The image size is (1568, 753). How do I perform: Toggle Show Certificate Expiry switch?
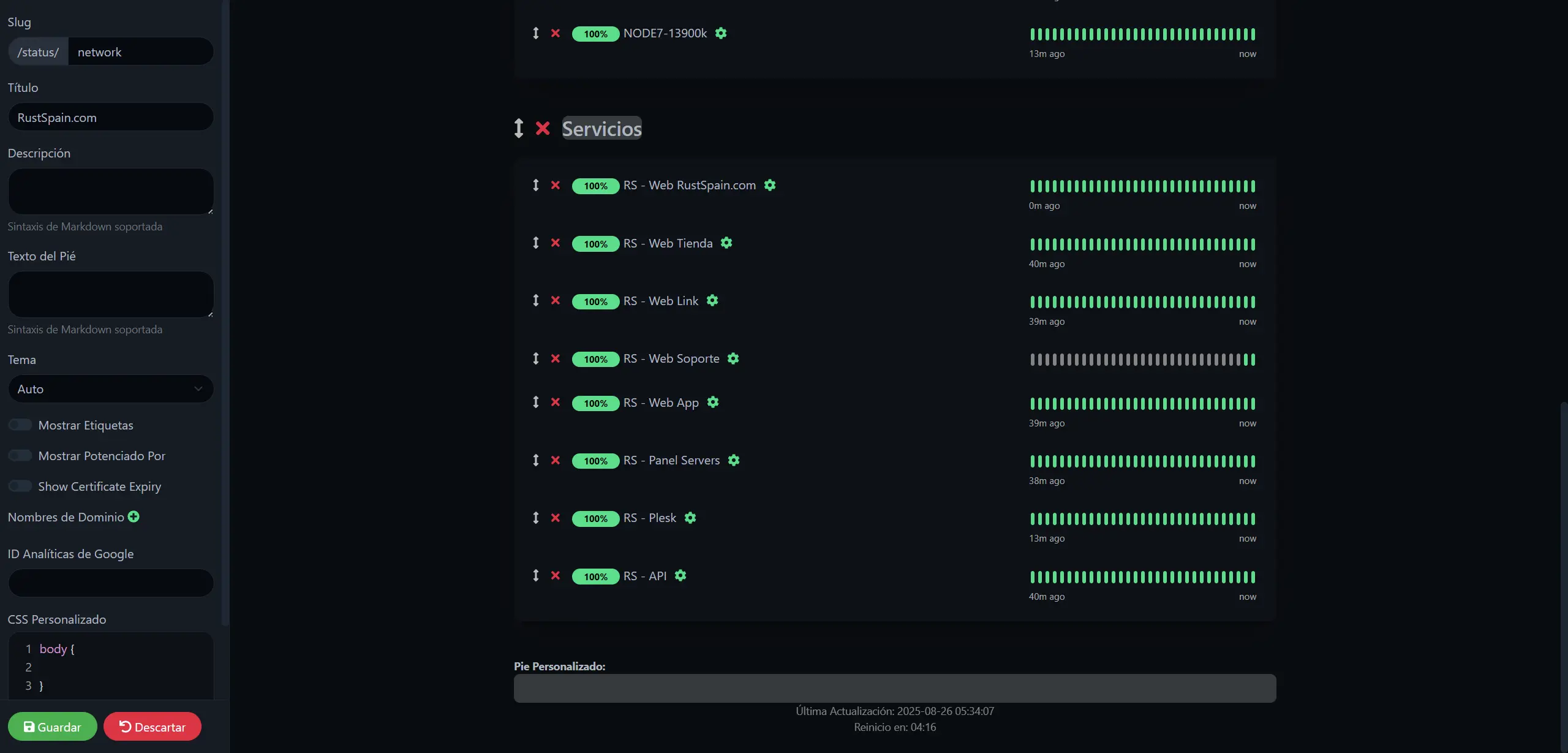(x=20, y=486)
